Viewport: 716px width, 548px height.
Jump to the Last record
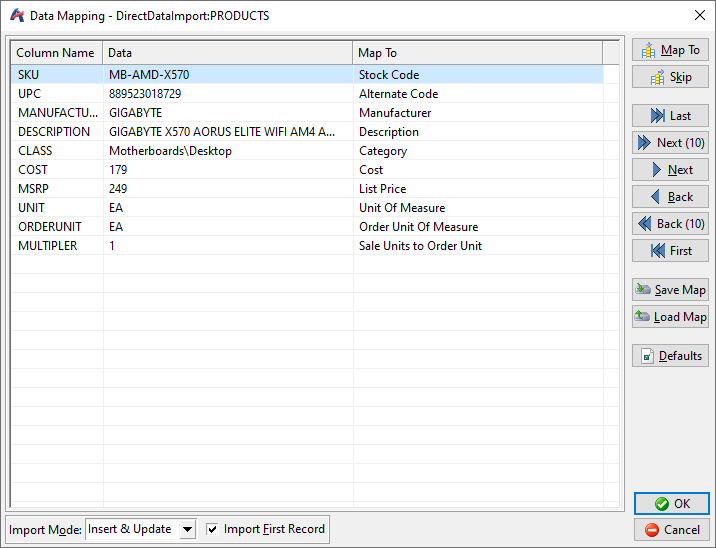tap(670, 116)
